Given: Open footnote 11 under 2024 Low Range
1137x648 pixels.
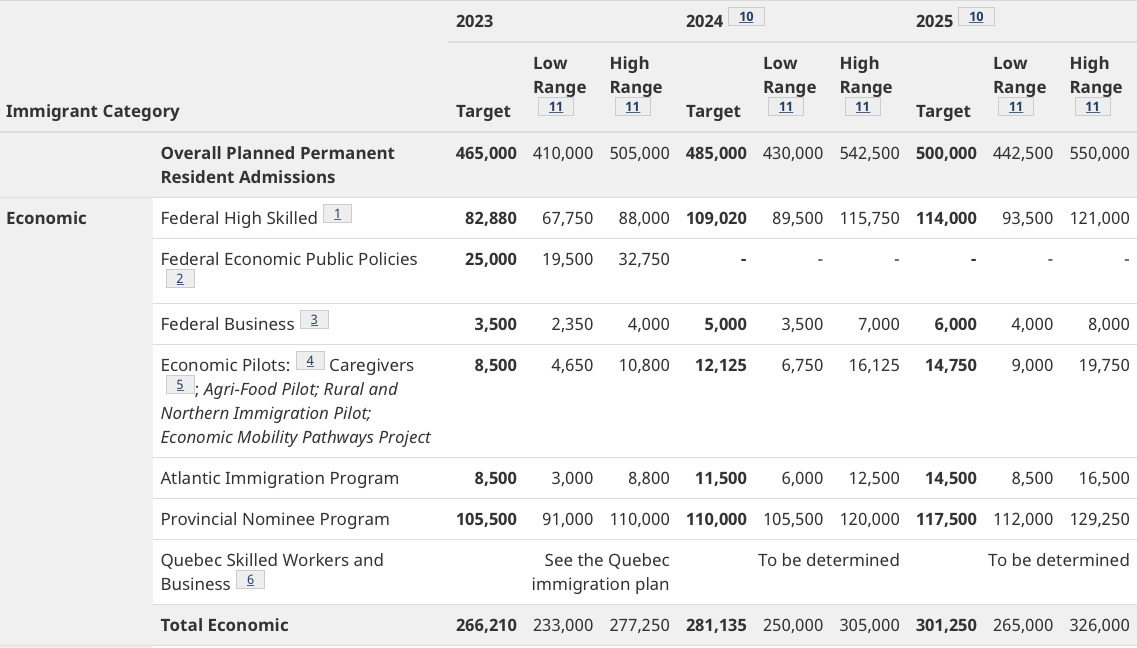Looking at the screenshot, I should pyautogui.click(x=785, y=107).
